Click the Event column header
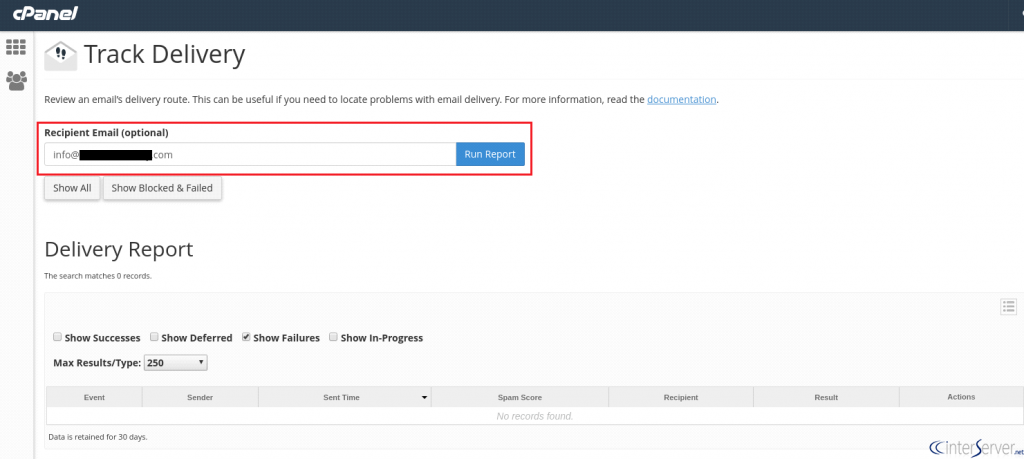The image size is (1024, 459). tap(94, 397)
